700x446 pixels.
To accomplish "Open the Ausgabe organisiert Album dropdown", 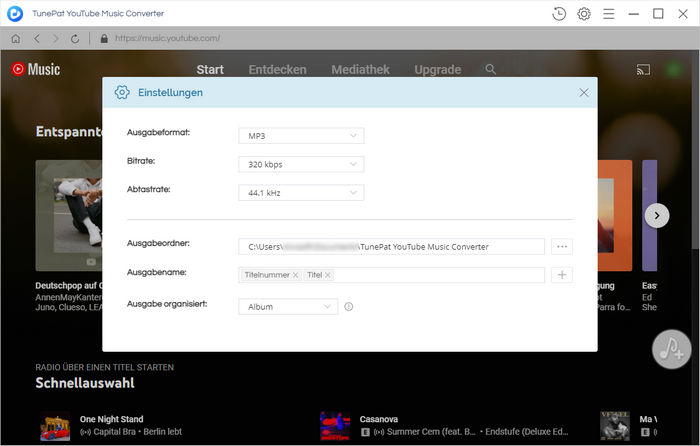I will point(288,307).
